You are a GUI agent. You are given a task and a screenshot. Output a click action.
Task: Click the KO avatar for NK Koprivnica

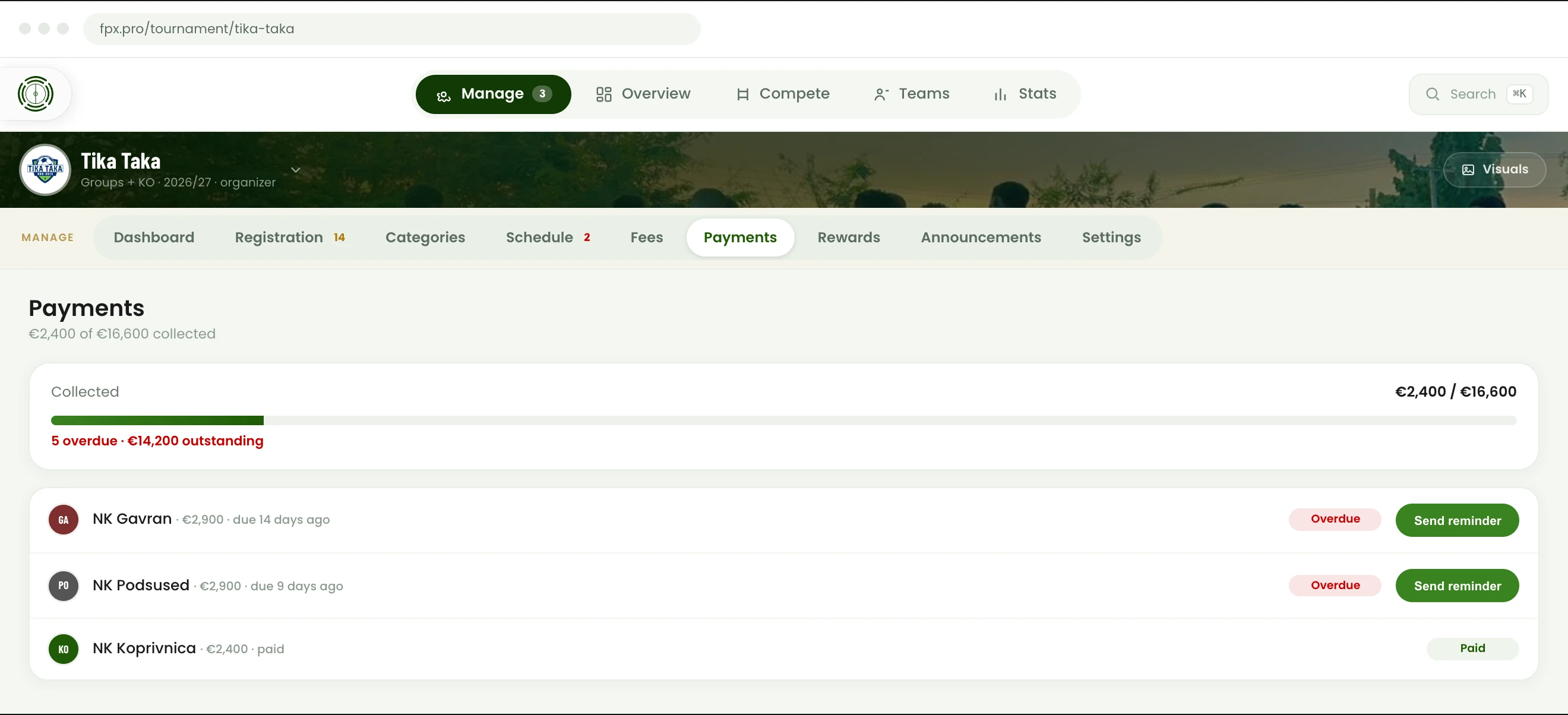(64, 648)
